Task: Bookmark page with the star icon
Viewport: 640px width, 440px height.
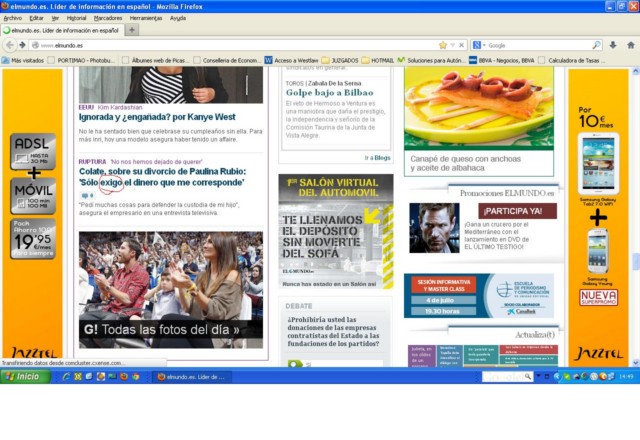Action: pyautogui.click(x=442, y=45)
